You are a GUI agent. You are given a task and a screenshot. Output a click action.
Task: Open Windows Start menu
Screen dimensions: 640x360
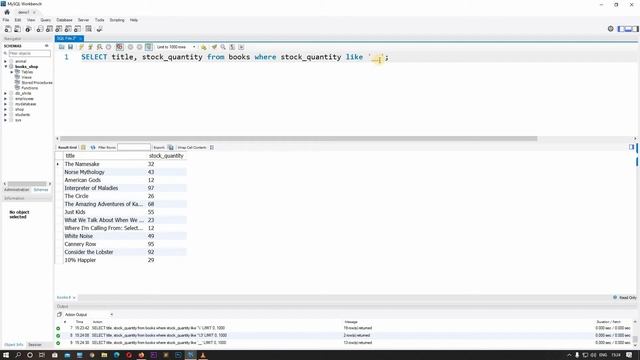tap(6, 355)
